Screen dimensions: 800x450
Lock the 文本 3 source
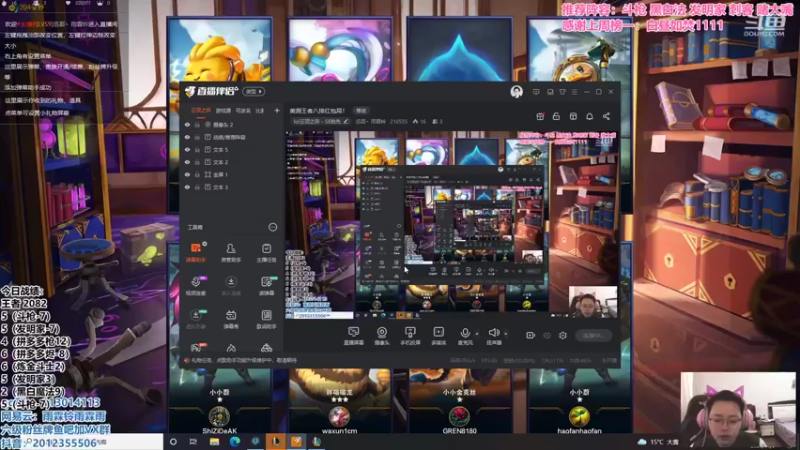coord(197,187)
